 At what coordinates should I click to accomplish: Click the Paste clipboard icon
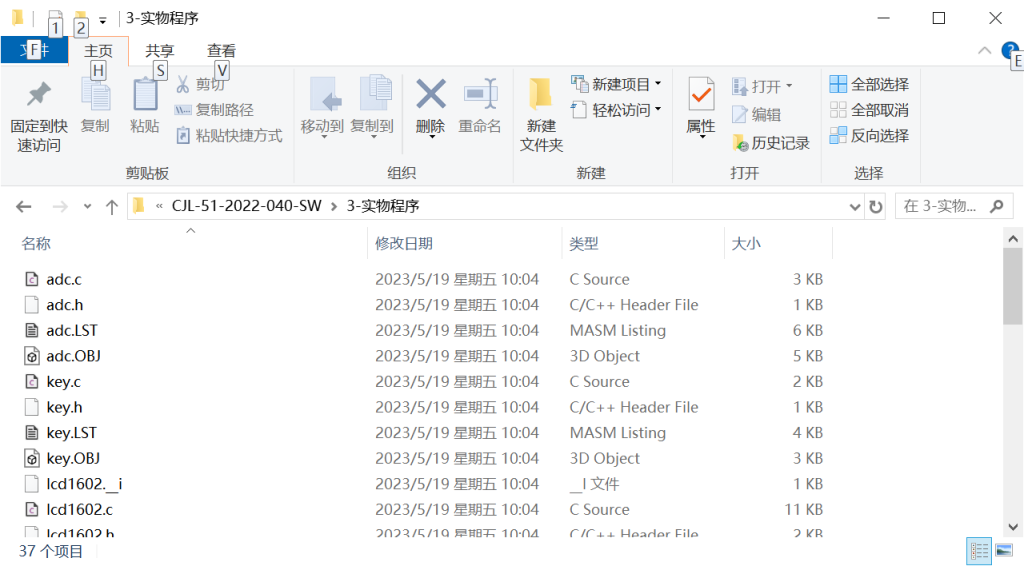point(145,96)
